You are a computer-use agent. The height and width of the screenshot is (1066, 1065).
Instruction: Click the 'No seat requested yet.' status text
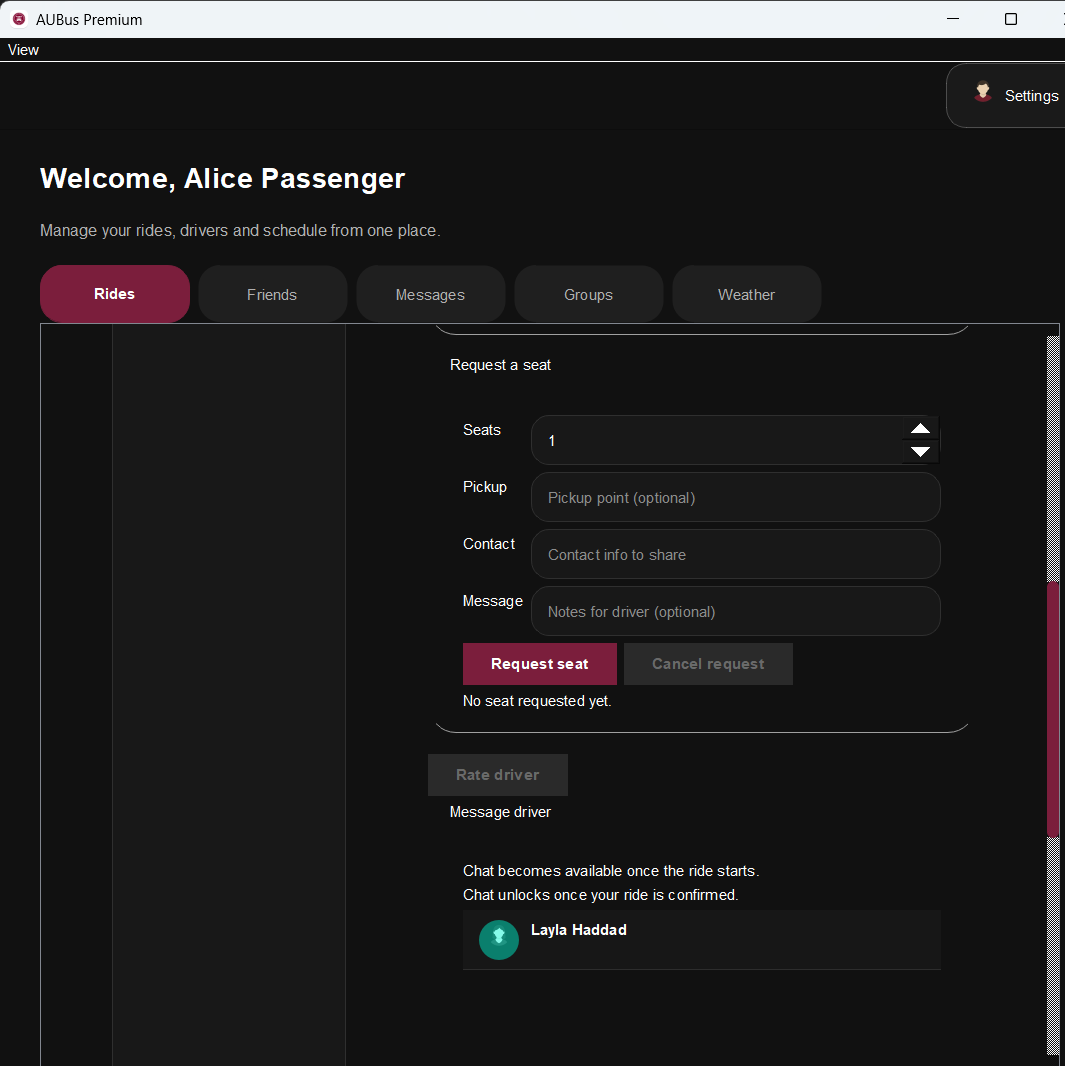537,701
